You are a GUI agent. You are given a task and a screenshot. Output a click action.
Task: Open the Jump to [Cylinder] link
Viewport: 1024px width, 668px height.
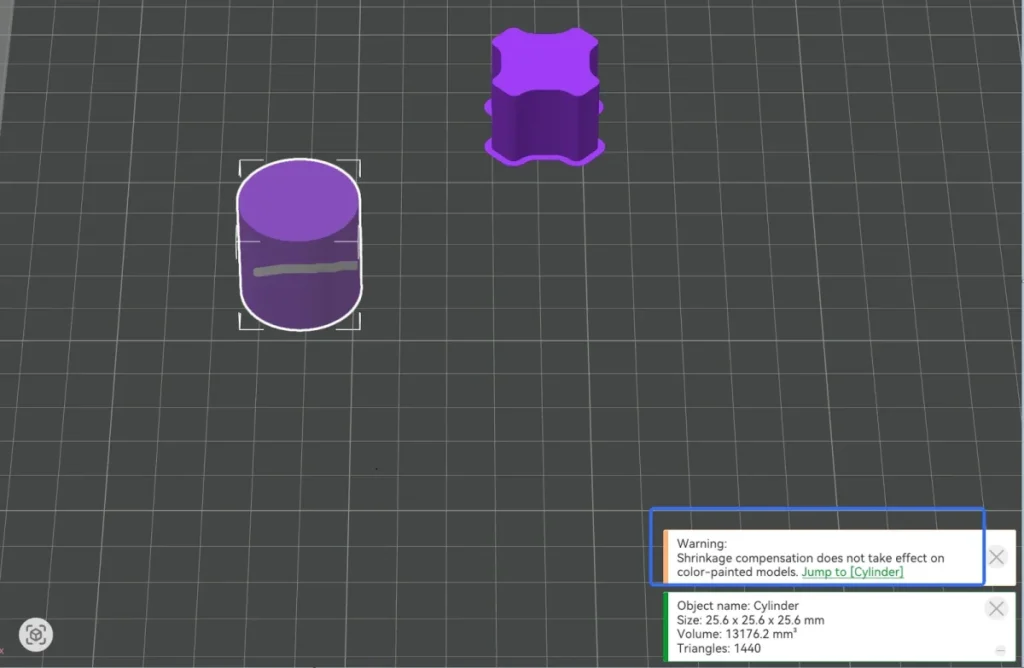click(x=852, y=572)
